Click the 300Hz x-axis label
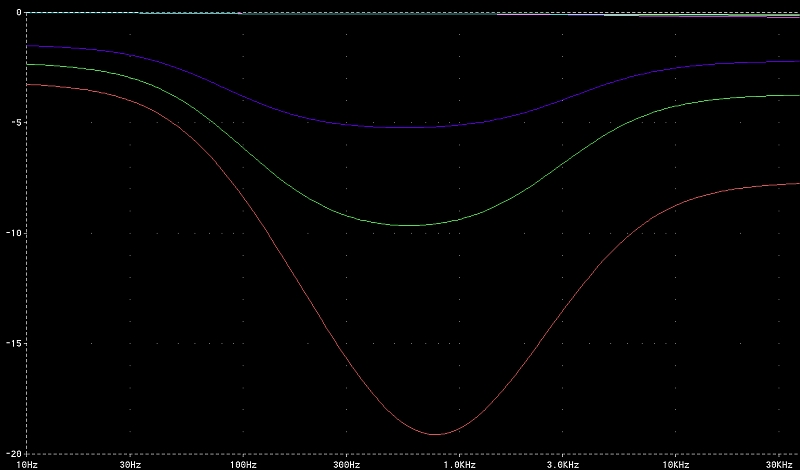800x470 pixels. click(x=347, y=464)
